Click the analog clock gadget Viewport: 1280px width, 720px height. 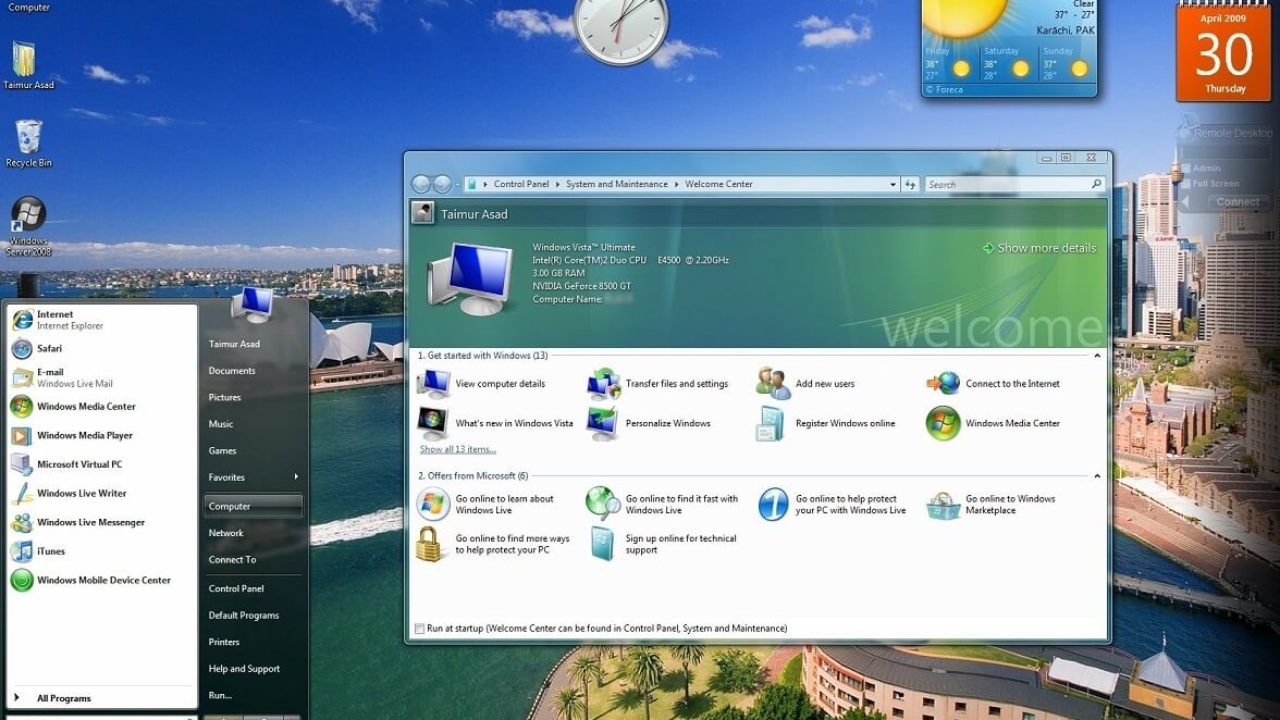click(621, 27)
